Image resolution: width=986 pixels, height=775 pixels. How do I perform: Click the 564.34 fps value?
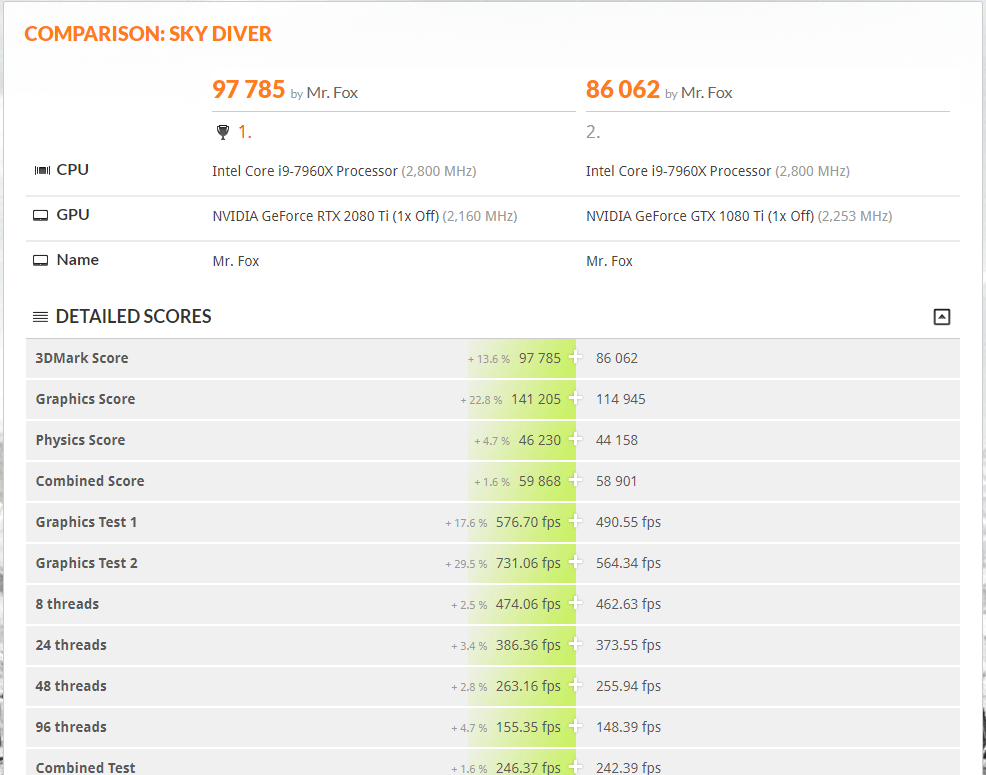(x=628, y=563)
